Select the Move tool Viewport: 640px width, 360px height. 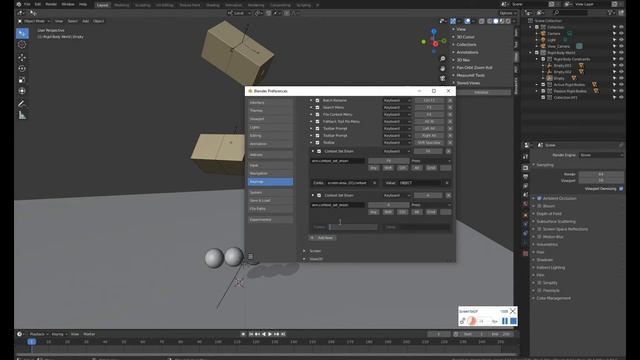(x=22, y=58)
